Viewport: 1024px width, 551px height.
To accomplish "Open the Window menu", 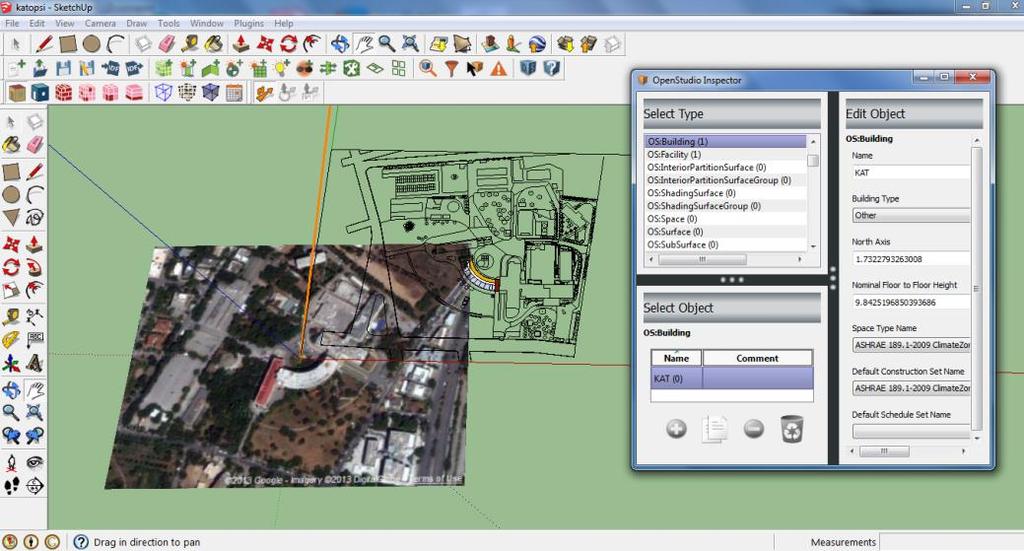I will click(x=206, y=23).
